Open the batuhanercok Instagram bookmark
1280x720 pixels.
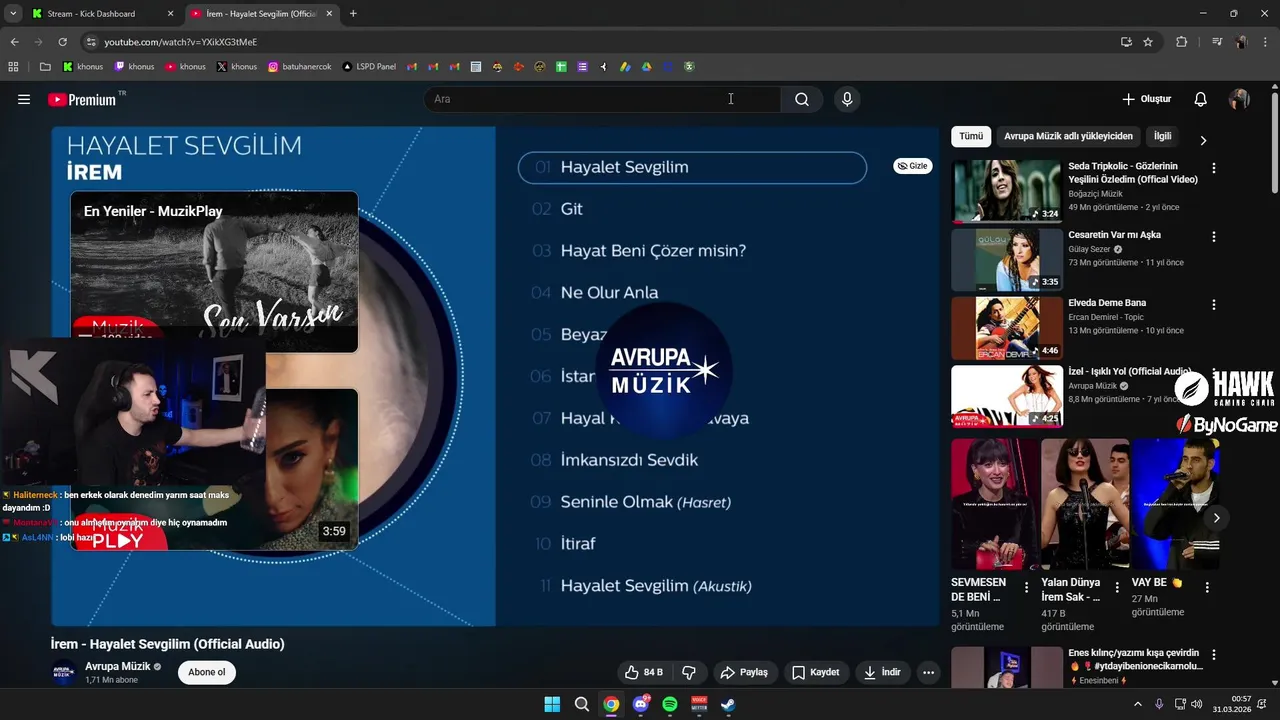coord(298,67)
